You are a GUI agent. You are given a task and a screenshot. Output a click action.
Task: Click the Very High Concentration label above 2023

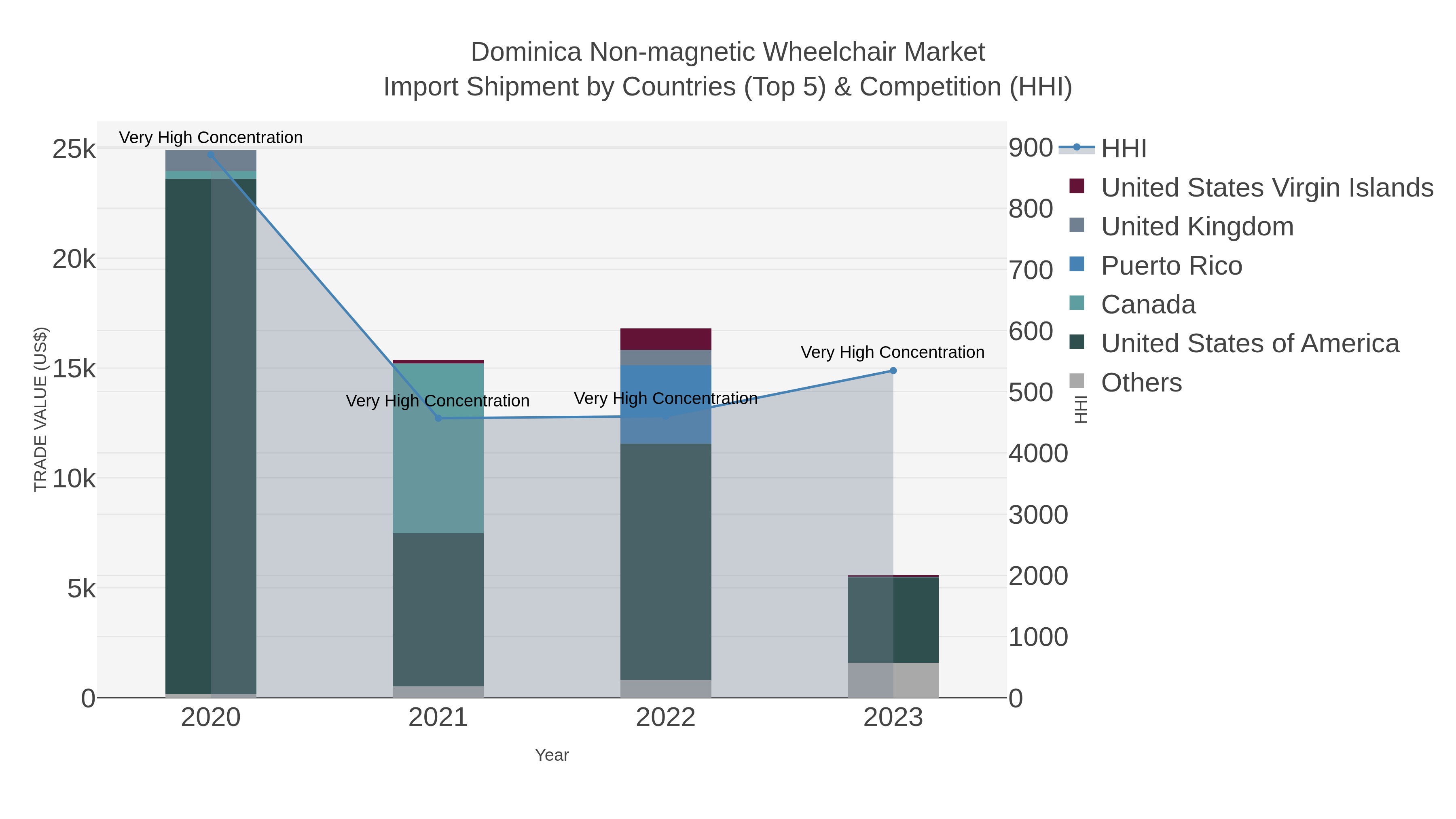click(893, 352)
